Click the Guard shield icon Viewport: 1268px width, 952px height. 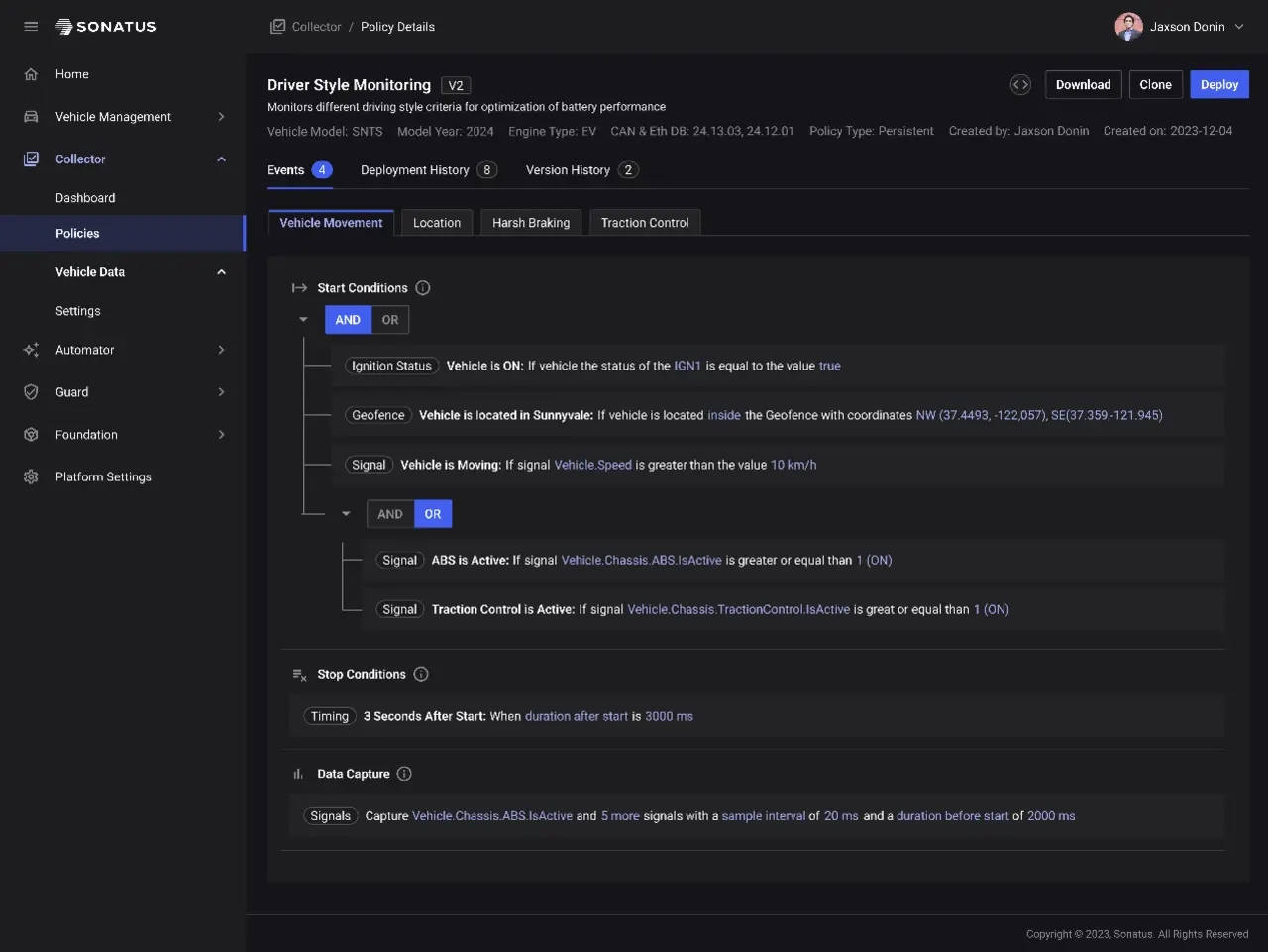coord(31,392)
